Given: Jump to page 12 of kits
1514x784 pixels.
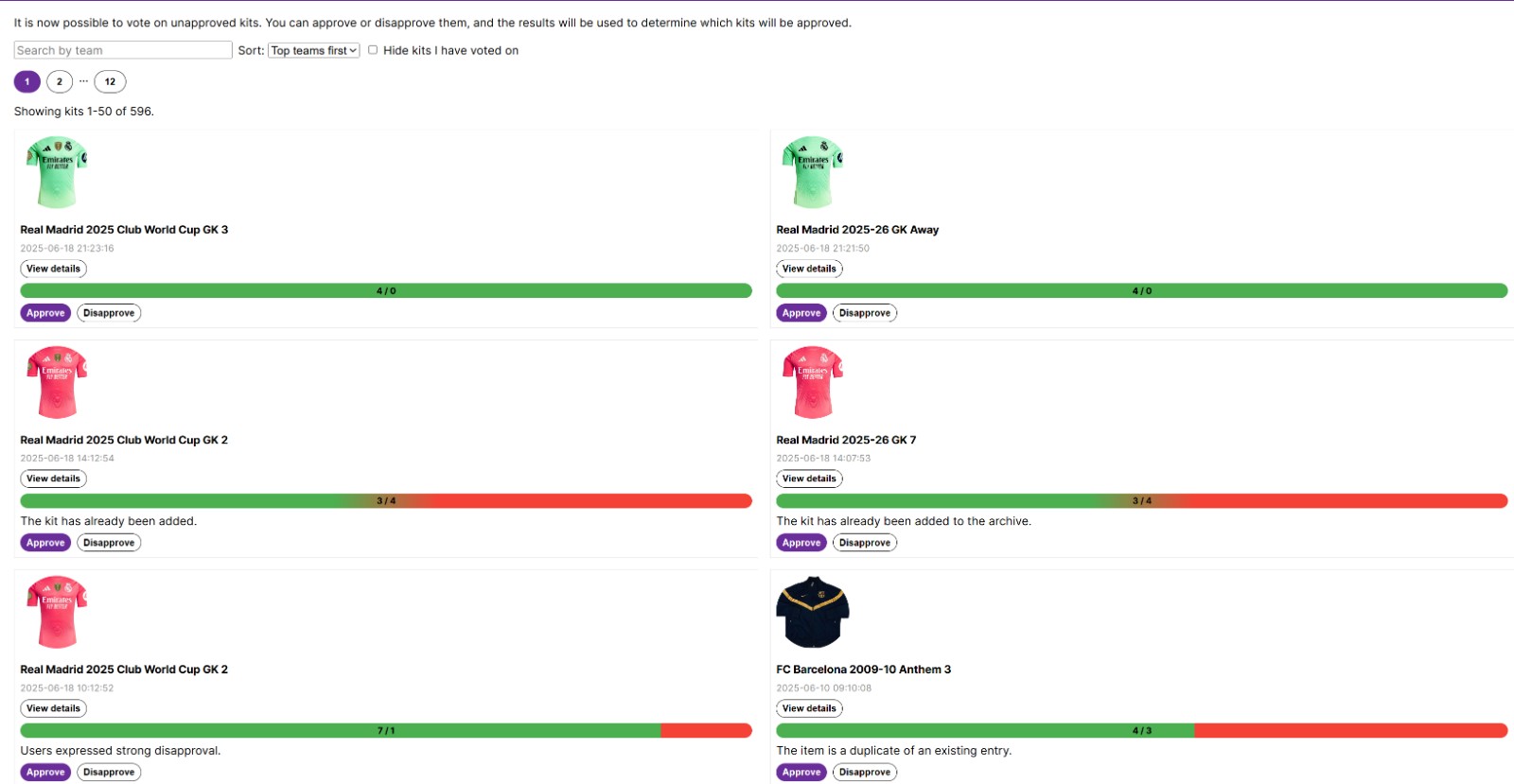Looking at the screenshot, I should (110, 81).
